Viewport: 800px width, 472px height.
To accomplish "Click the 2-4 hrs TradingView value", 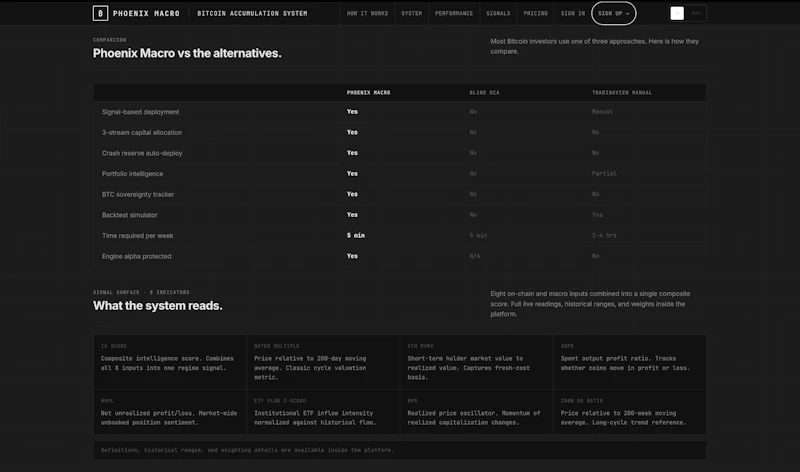I will click(x=604, y=236).
